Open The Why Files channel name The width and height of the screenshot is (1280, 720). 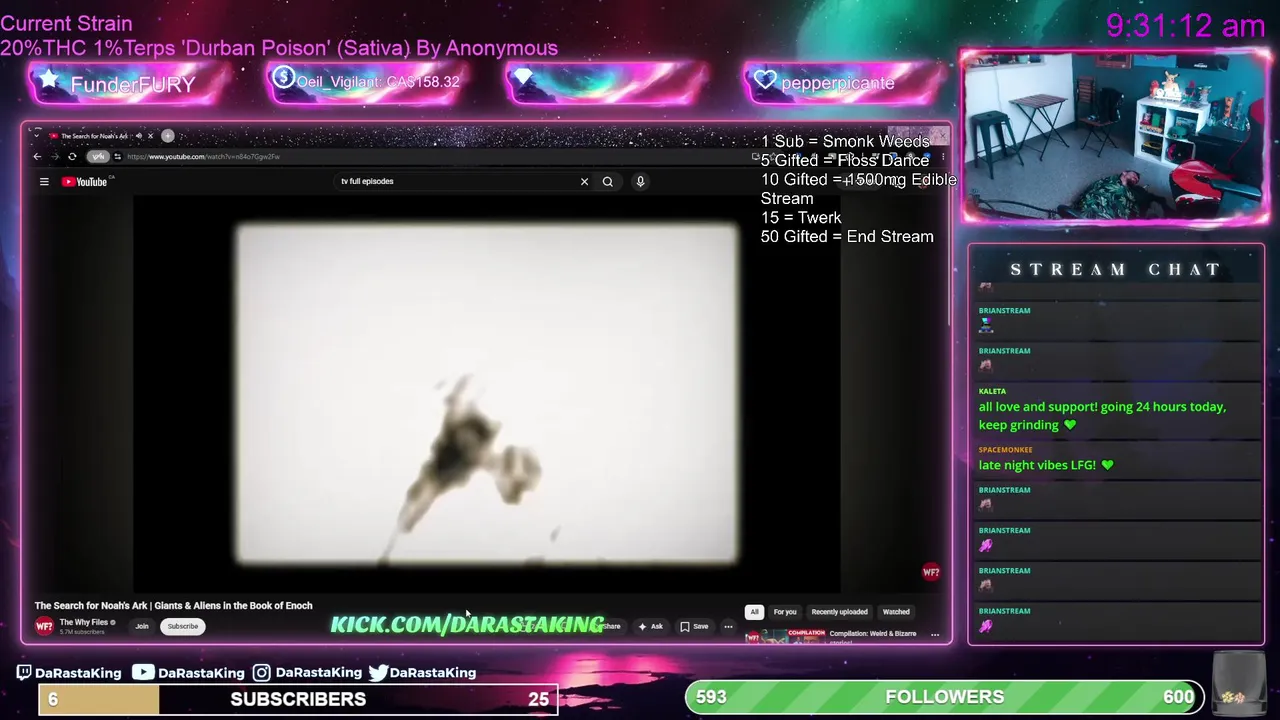[x=84, y=622]
